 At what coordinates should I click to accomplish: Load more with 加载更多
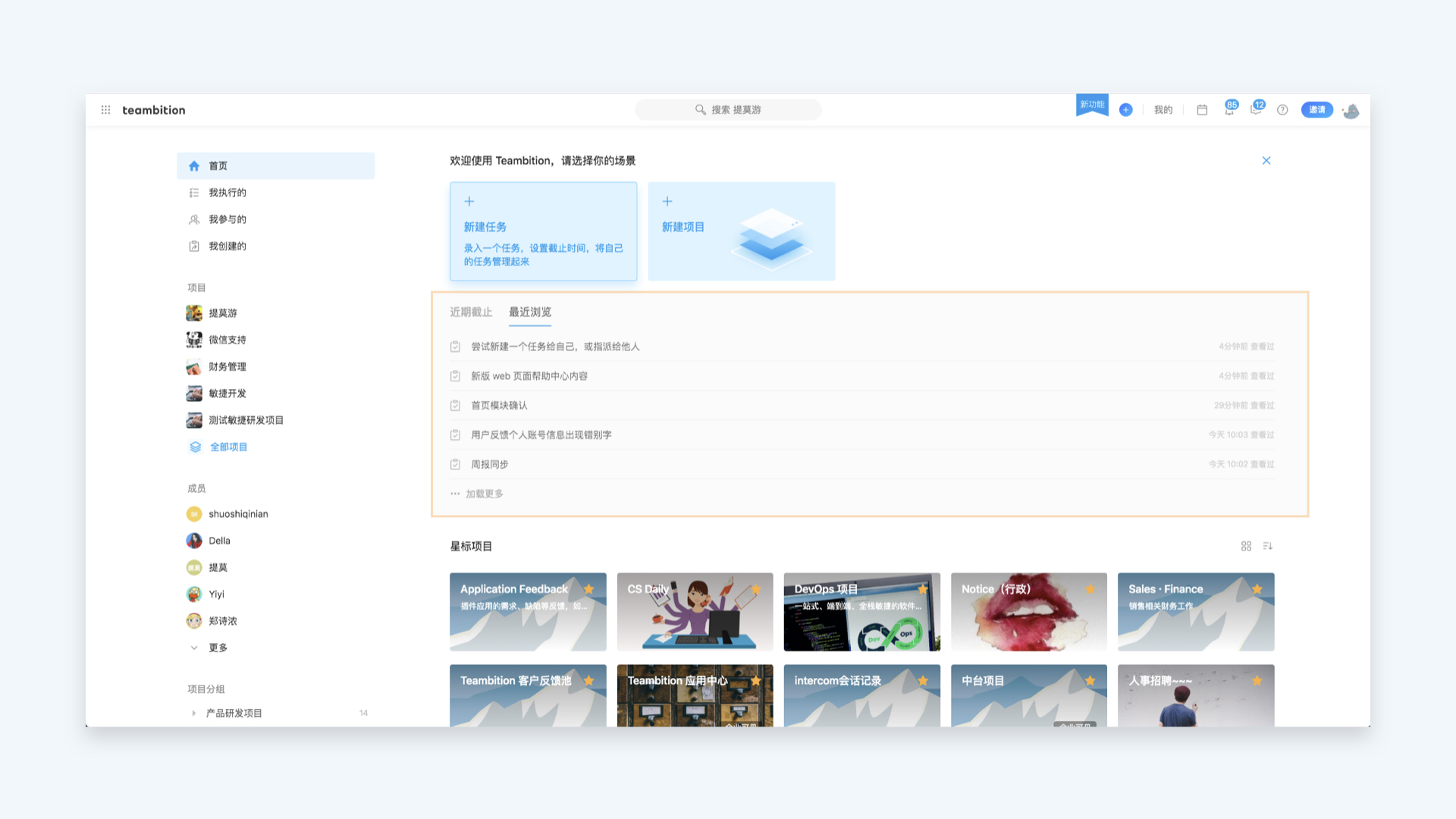pos(477,494)
